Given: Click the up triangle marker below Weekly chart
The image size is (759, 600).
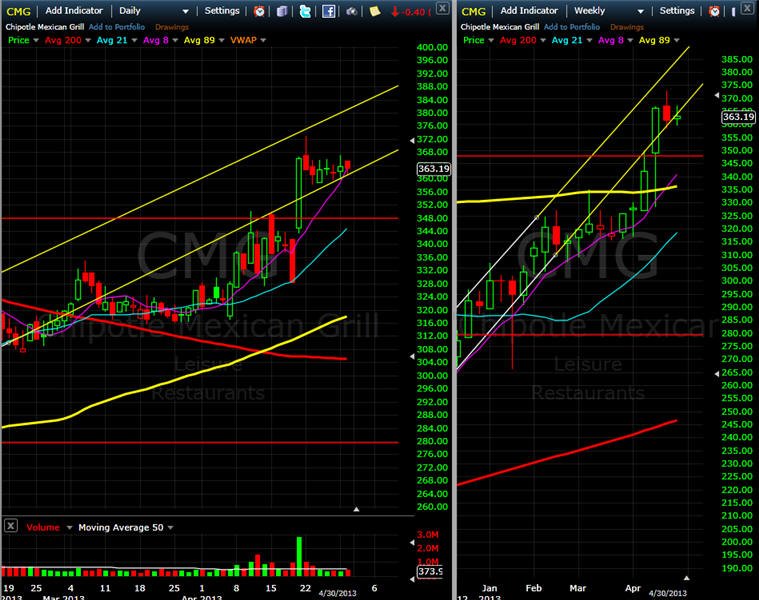Looking at the screenshot, I should coord(686,578).
